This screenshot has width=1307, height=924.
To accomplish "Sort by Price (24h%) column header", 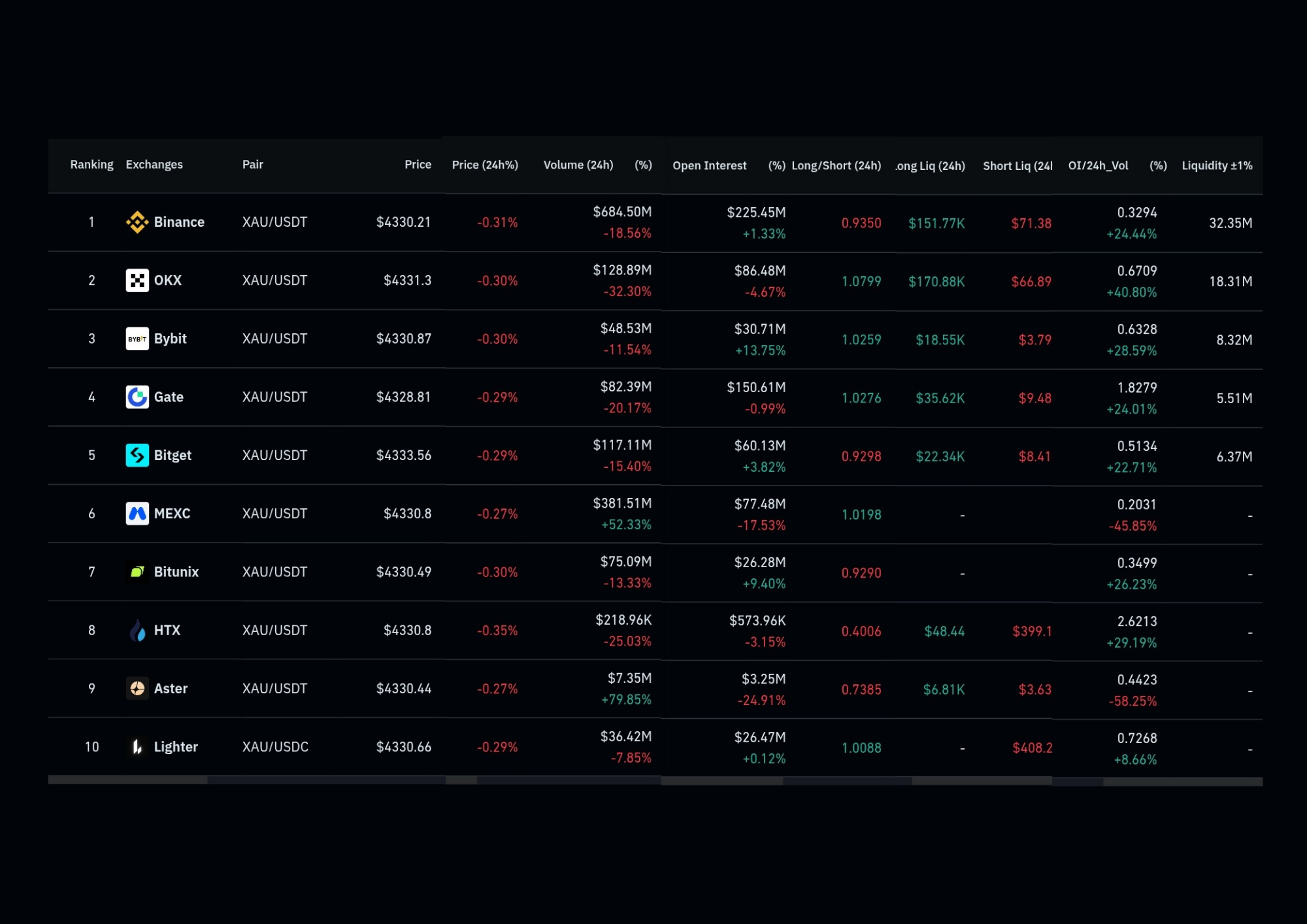I will click(x=485, y=165).
